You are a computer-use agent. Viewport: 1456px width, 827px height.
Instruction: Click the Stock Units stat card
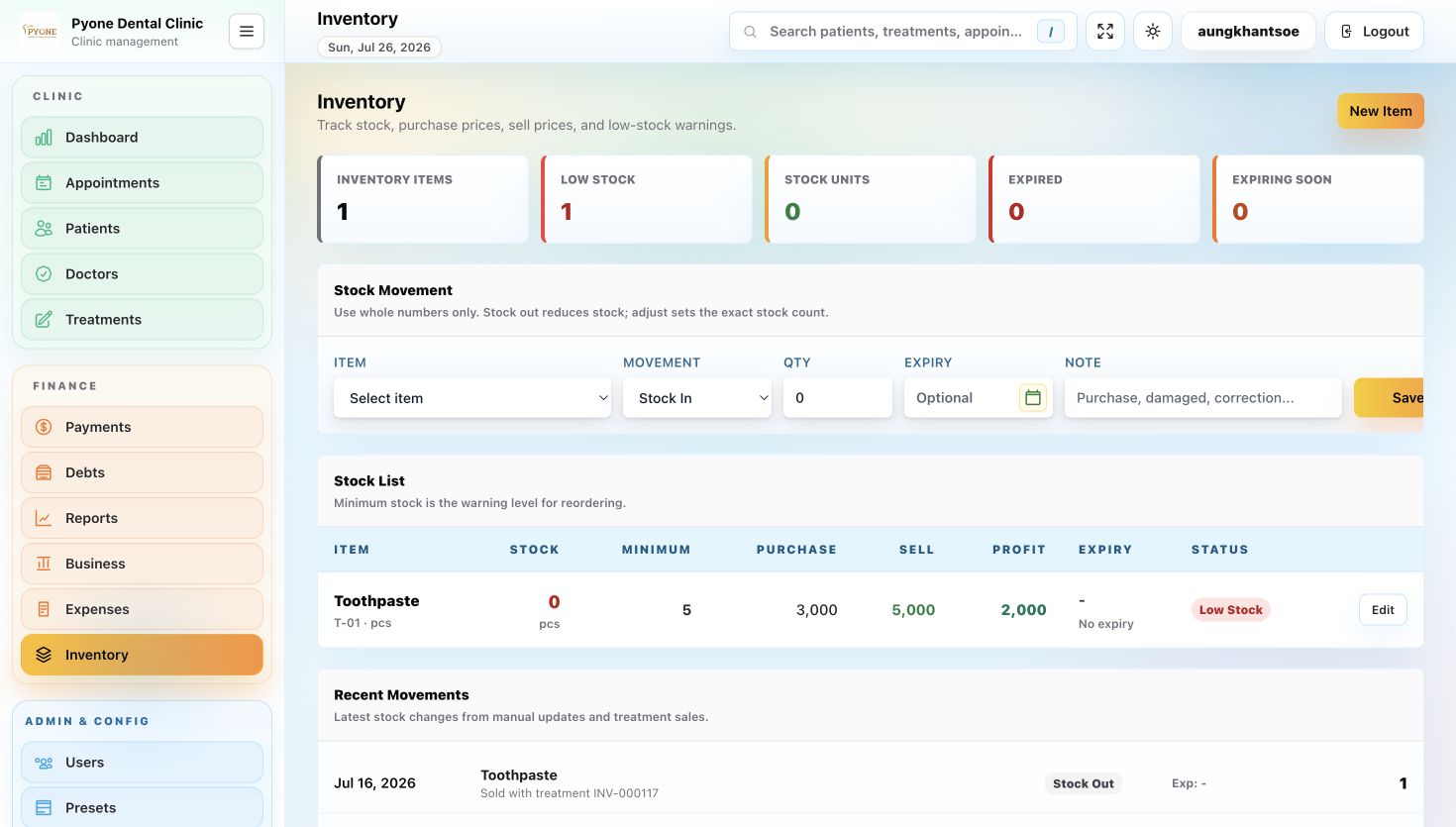[871, 199]
